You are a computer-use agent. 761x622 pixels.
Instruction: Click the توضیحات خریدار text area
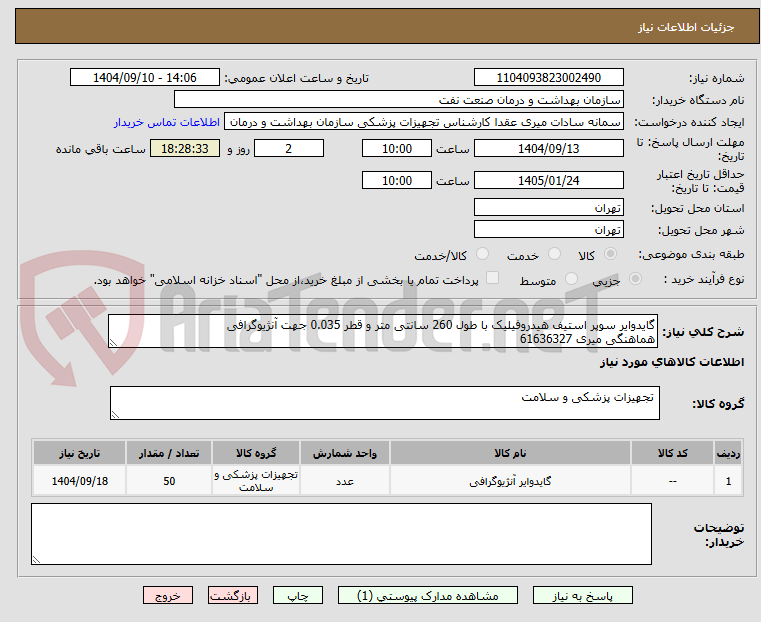341,534
